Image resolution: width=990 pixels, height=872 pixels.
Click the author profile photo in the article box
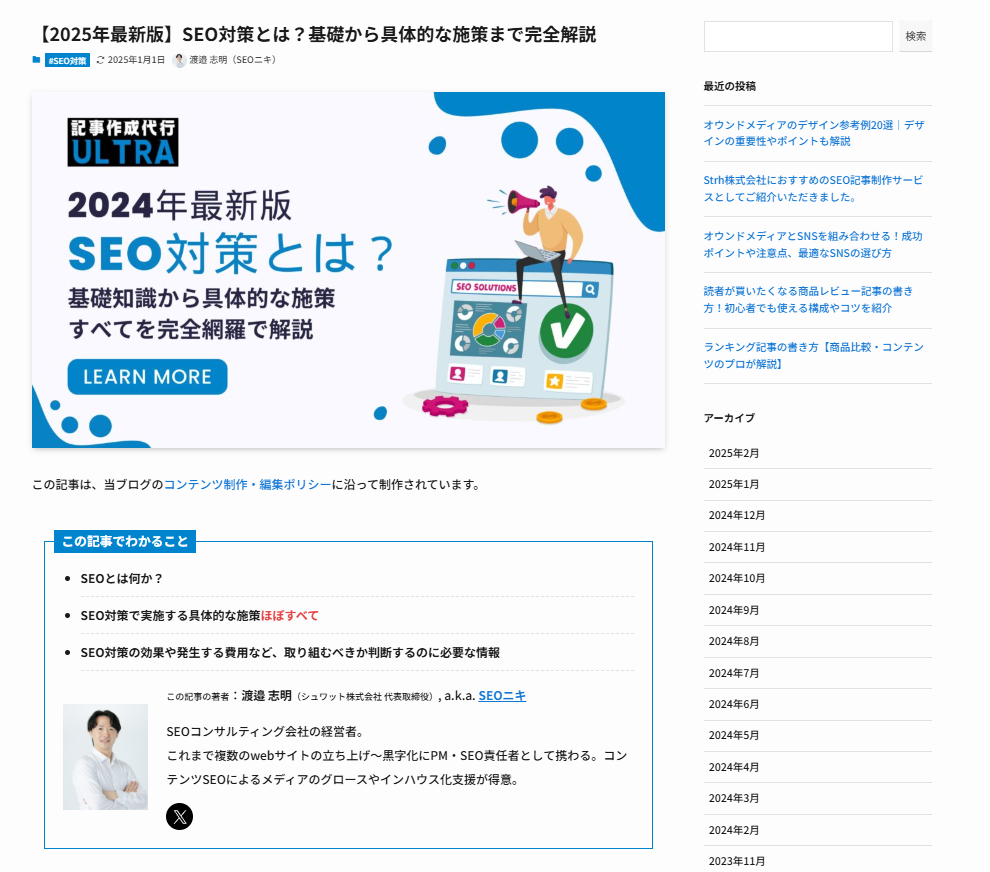point(105,757)
